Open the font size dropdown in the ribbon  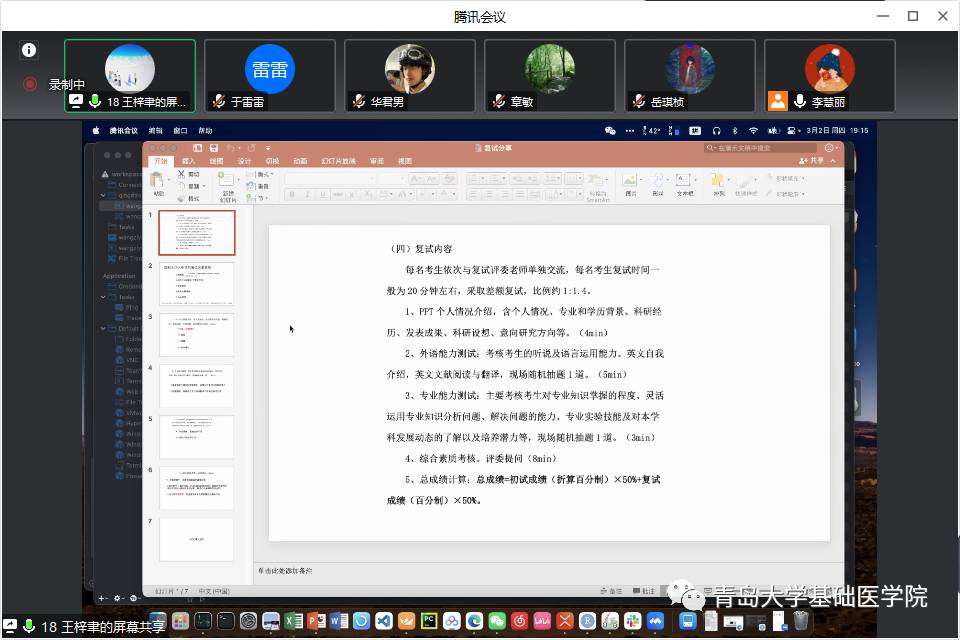(402, 177)
